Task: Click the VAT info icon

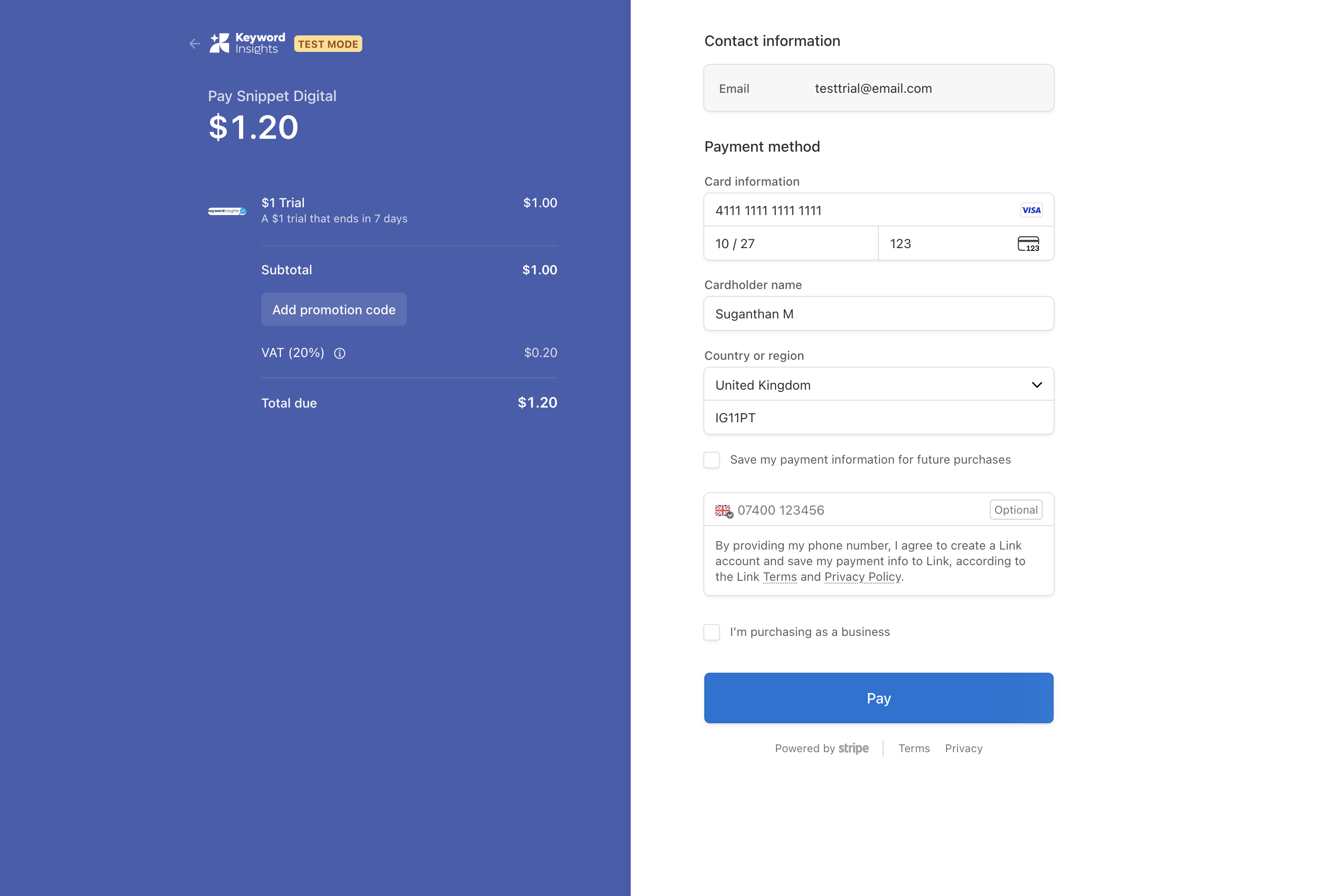Action: [x=340, y=353]
